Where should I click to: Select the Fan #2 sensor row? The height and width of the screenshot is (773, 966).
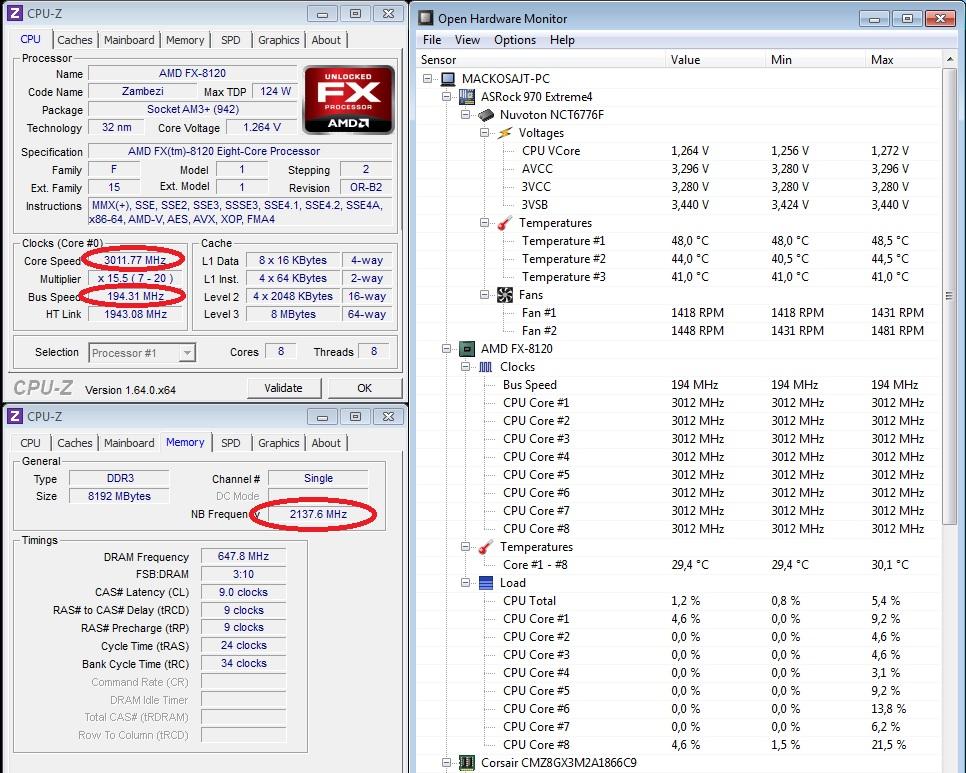[x=679, y=331]
